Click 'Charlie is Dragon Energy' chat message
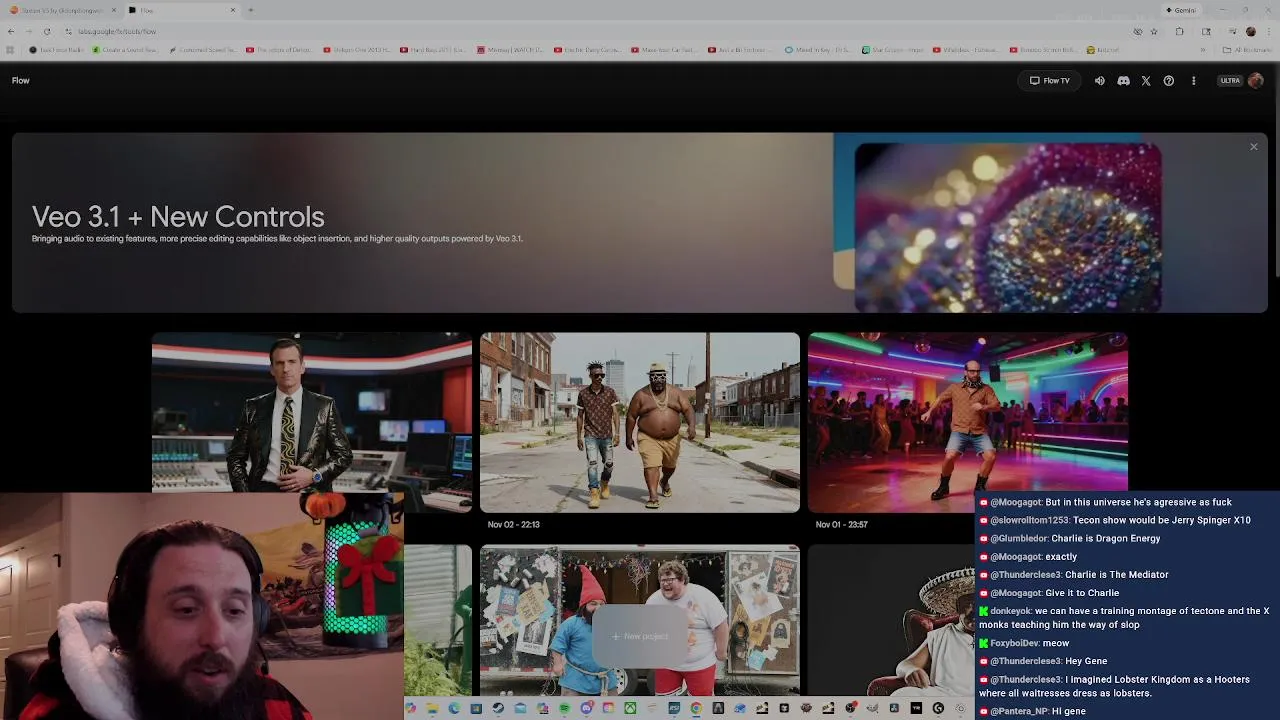 point(1070,539)
